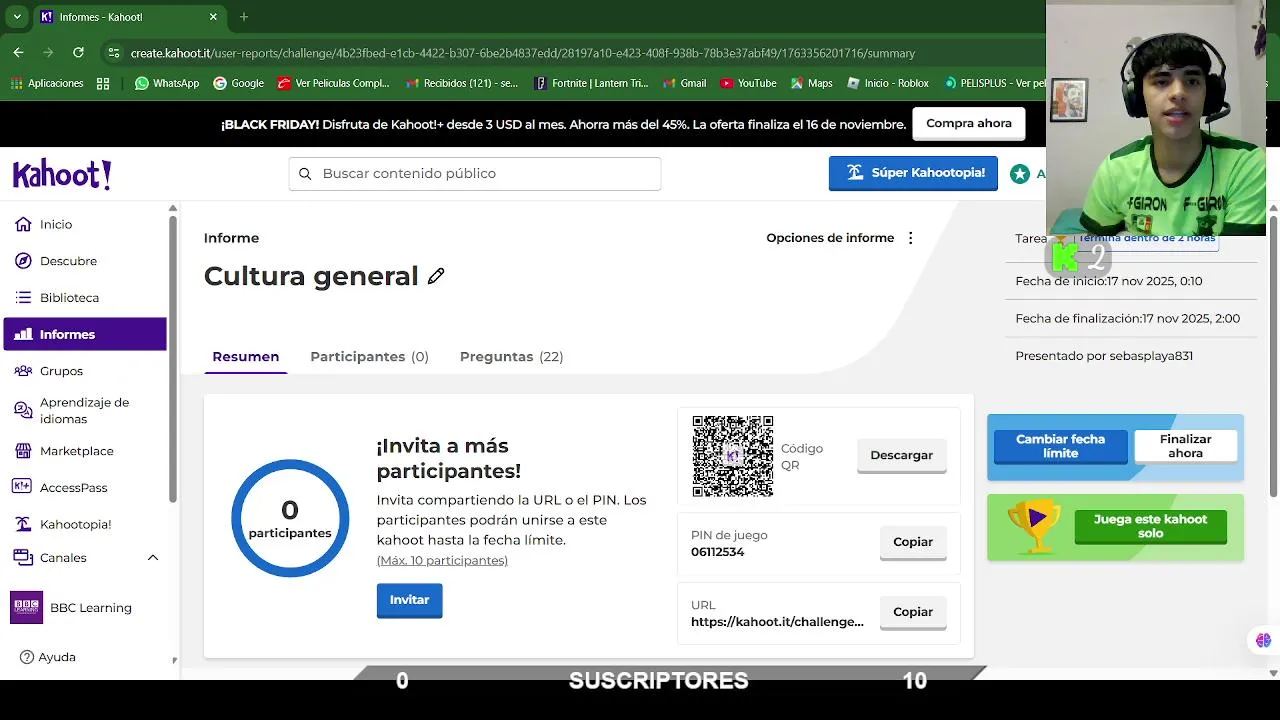Click the Súper Kahootopia! button
This screenshot has width=1280, height=720.
[913, 173]
